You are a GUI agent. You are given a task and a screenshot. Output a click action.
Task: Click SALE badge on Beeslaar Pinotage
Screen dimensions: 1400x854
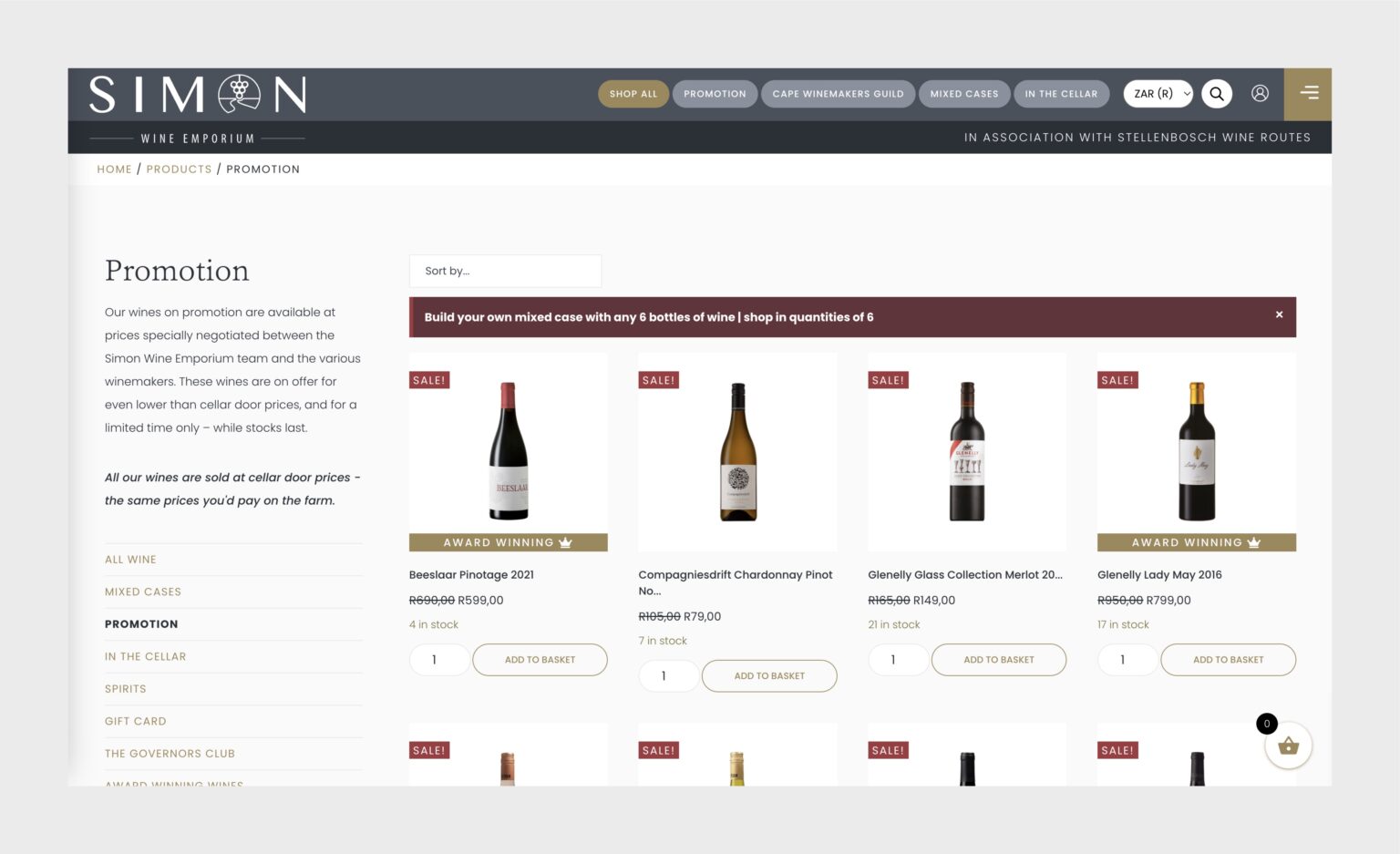pyautogui.click(x=429, y=380)
